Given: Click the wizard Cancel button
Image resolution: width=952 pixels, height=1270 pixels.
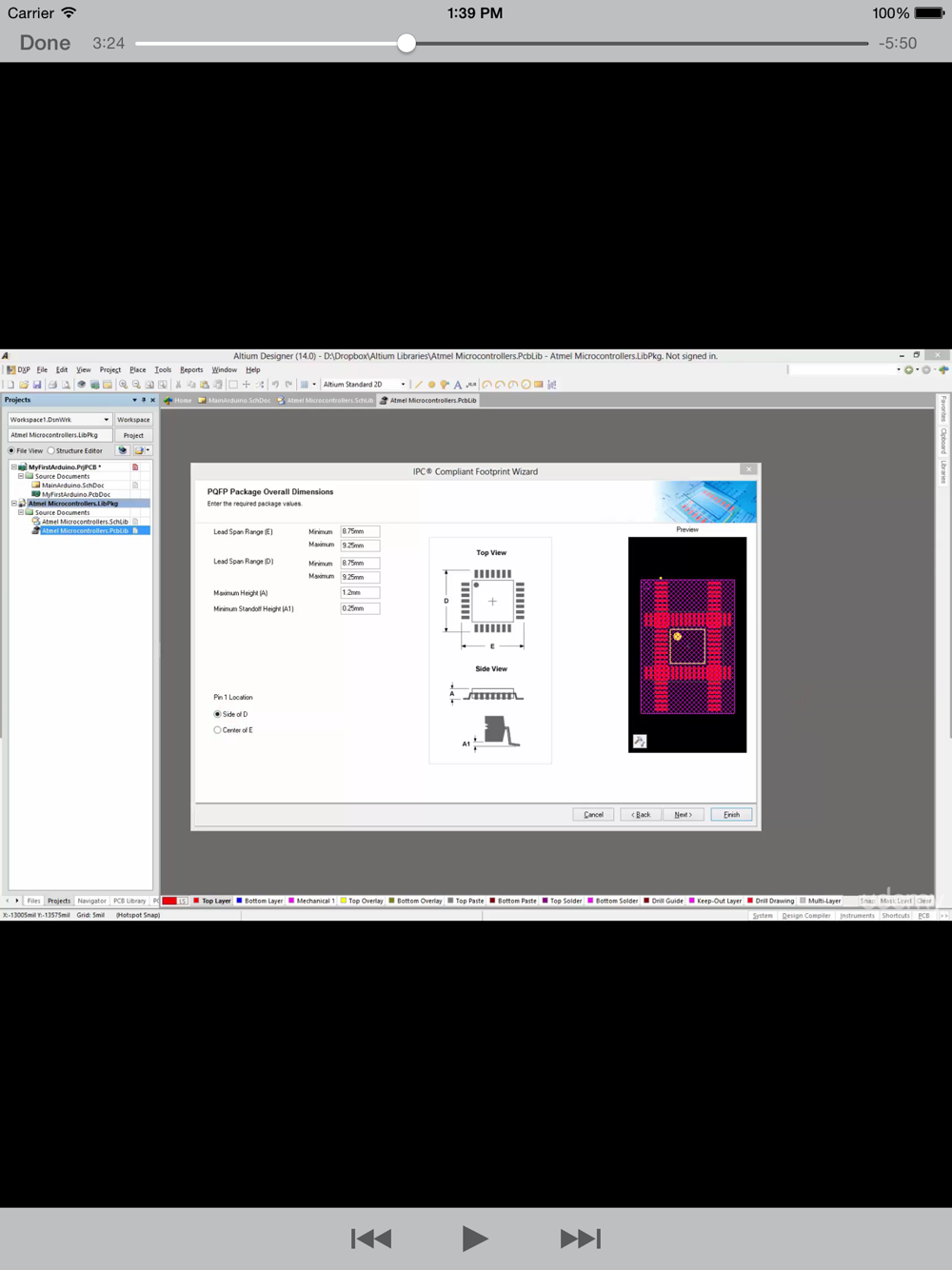Looking at the screenshot, I should pyautogui.click(x=593, y=815).
